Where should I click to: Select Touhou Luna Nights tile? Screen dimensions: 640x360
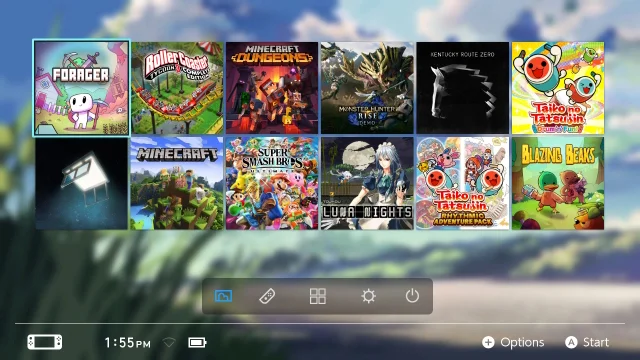(367, 183)
